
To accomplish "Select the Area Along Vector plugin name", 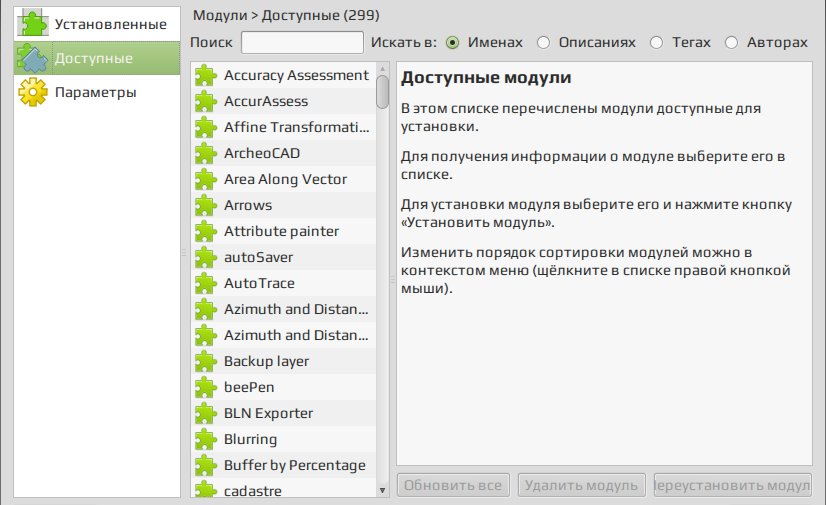I will click(x=286, y=179).
